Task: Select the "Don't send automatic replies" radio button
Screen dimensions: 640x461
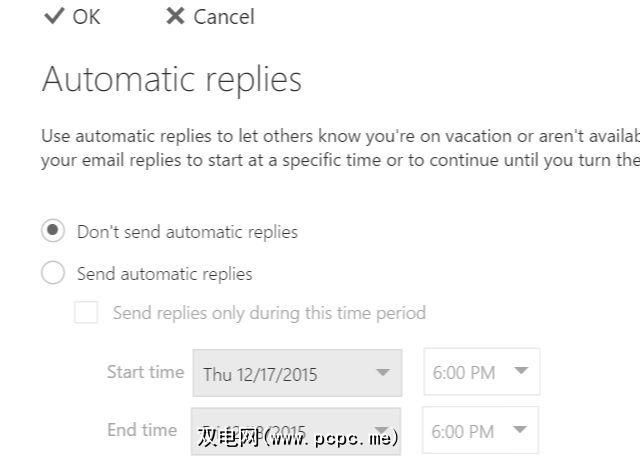Action: coord(53,231)
